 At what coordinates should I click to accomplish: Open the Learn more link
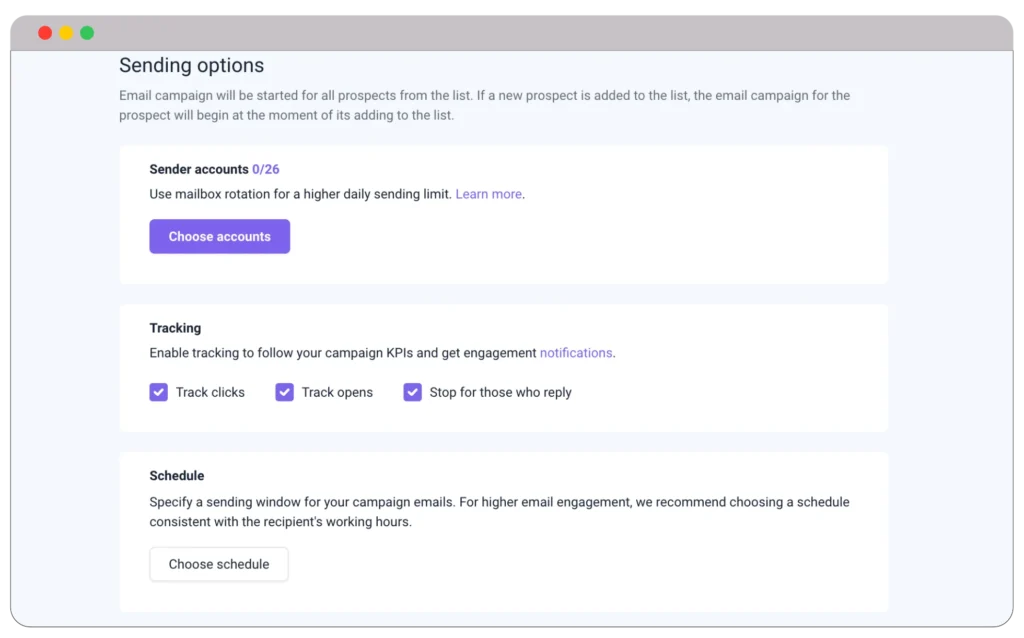pos(488,194)
